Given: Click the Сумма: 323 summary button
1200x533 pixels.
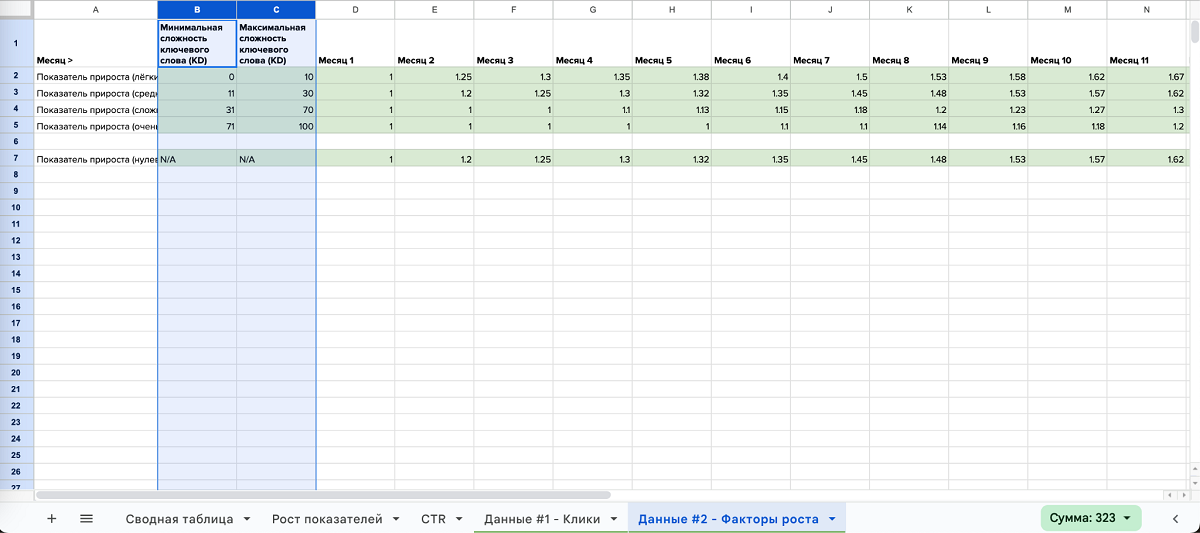Looking at the screenshot, I should point(1090,518).
